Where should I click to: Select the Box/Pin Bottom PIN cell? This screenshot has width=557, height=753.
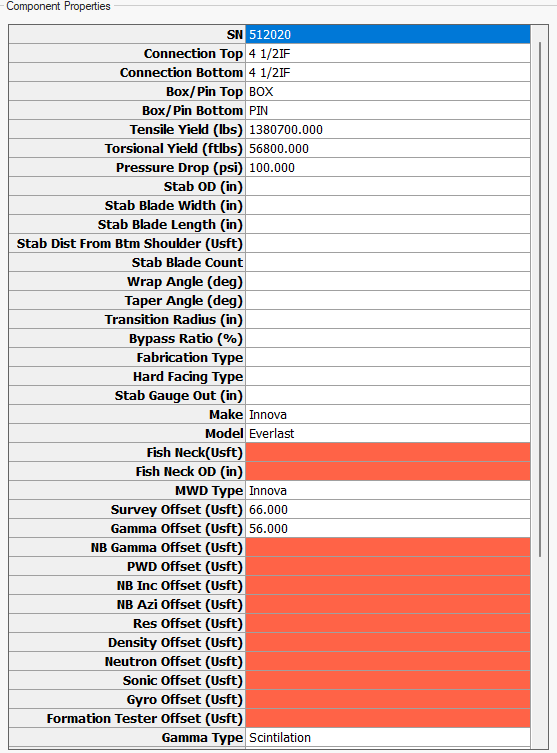coord(388,110)
